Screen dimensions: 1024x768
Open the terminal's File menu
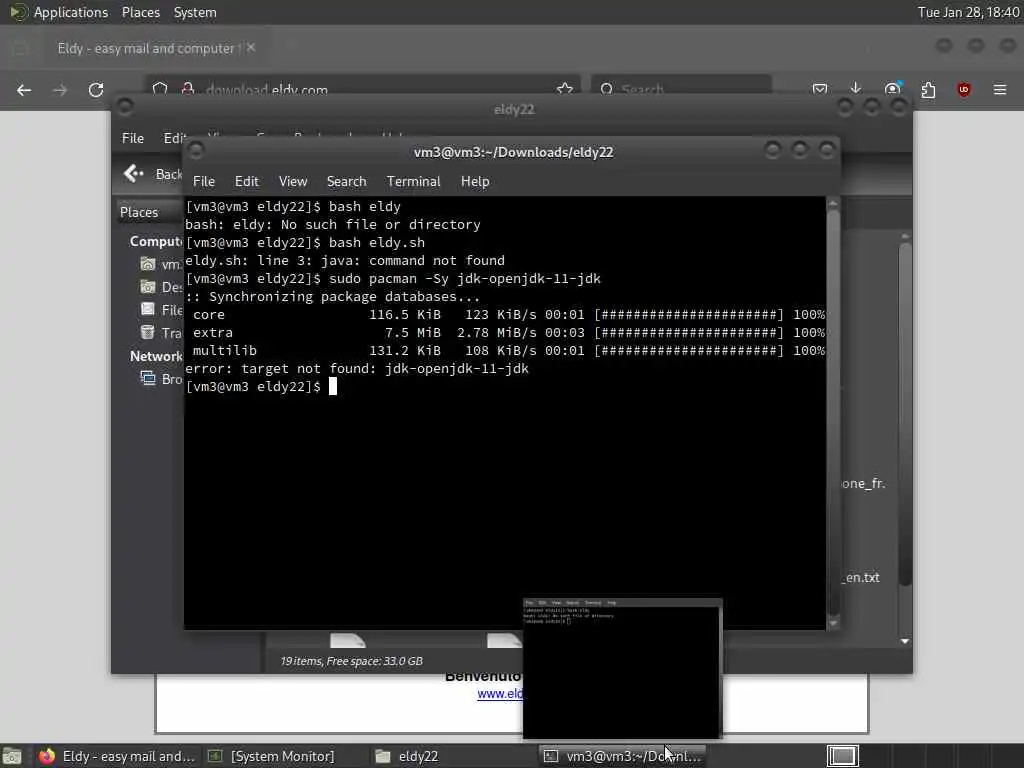[x=204, y=182]
